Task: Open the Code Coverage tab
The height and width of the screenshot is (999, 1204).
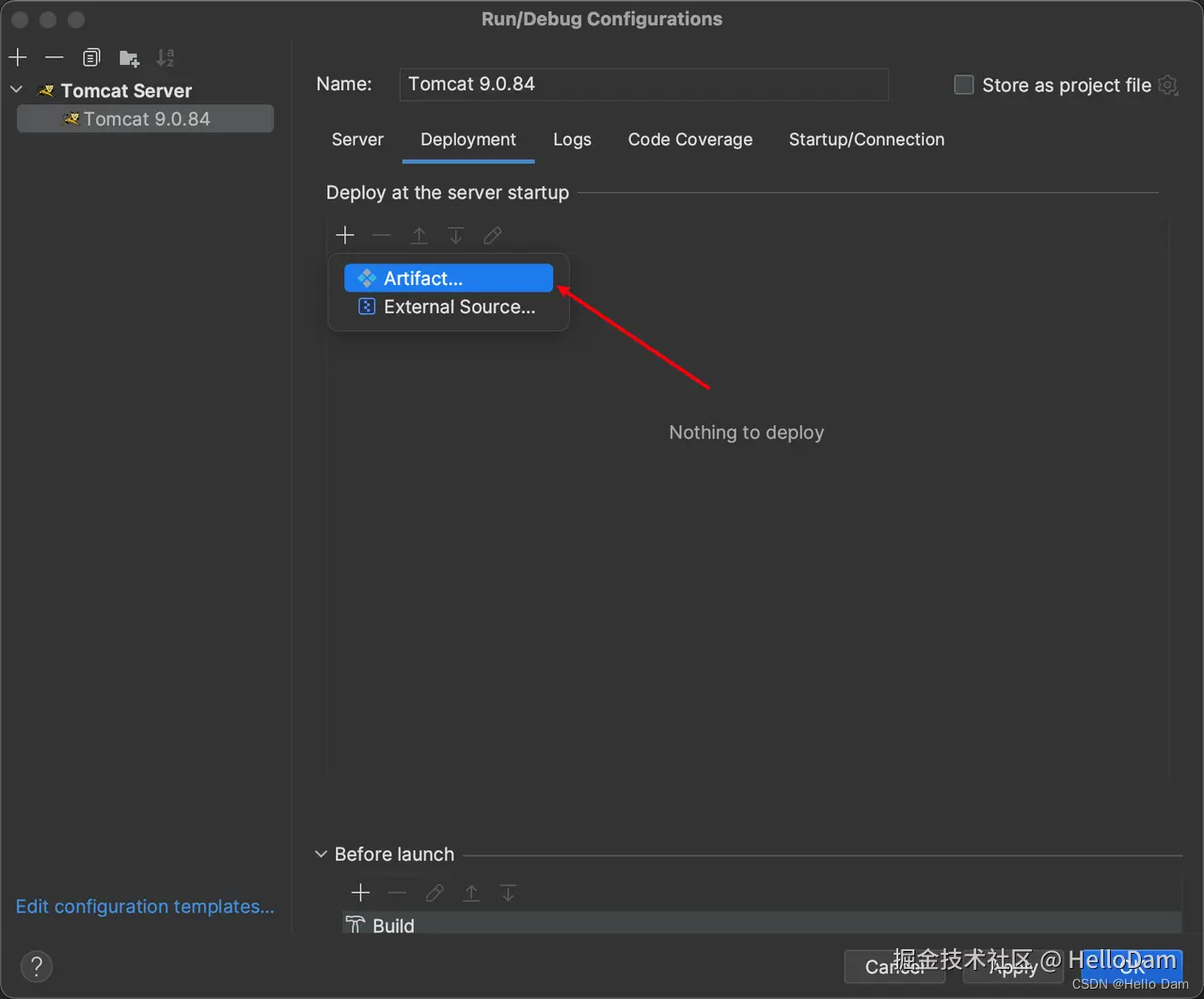Action: [x=690, y=139]
